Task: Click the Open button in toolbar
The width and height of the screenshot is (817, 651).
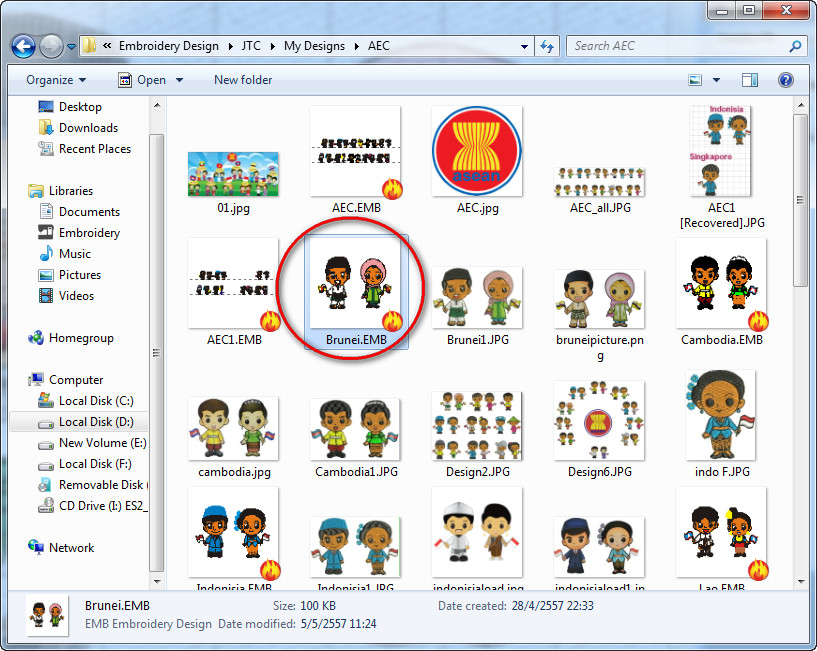Action: click(142, 80)
